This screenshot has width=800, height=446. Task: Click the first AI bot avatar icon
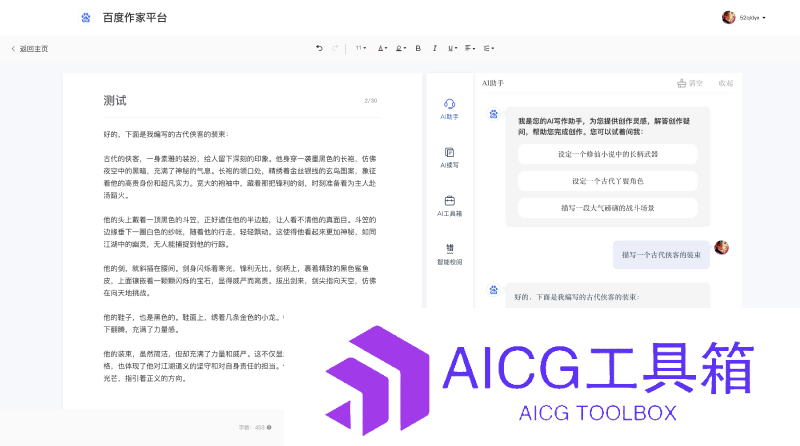point(493,114)
